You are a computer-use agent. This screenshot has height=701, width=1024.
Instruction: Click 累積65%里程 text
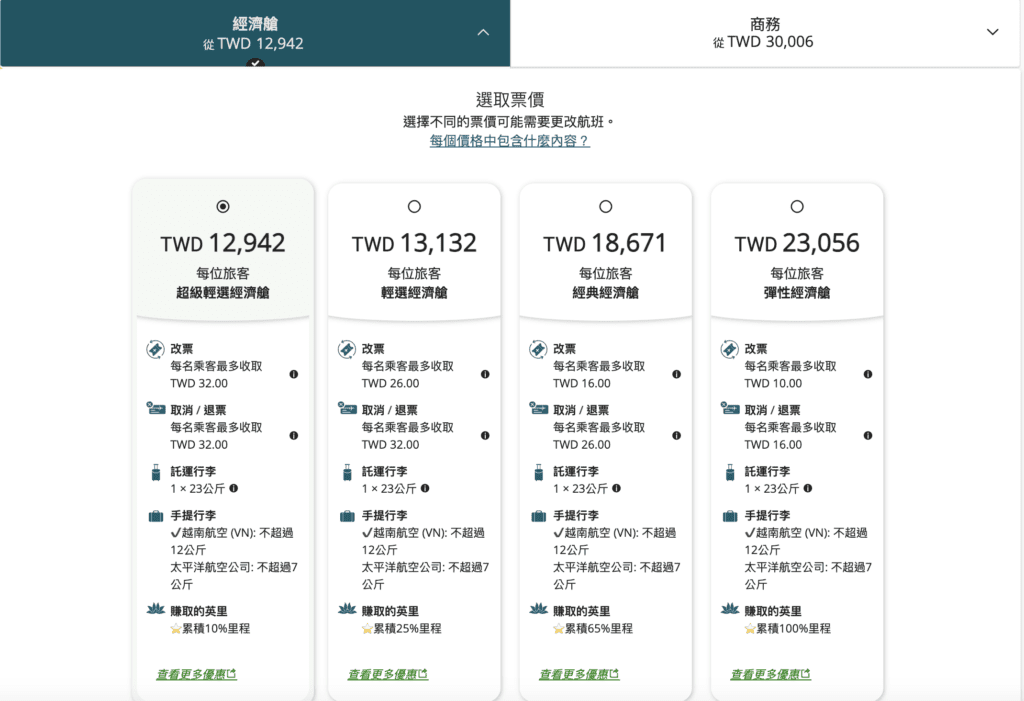click(x=599, y=628)
